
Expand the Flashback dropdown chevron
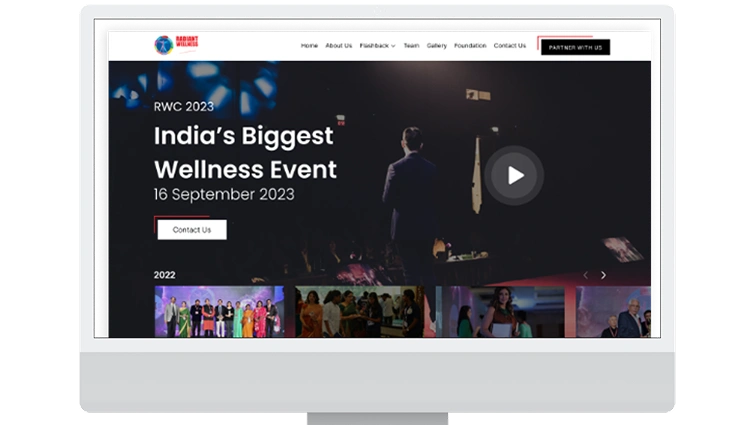click(393, 46)
